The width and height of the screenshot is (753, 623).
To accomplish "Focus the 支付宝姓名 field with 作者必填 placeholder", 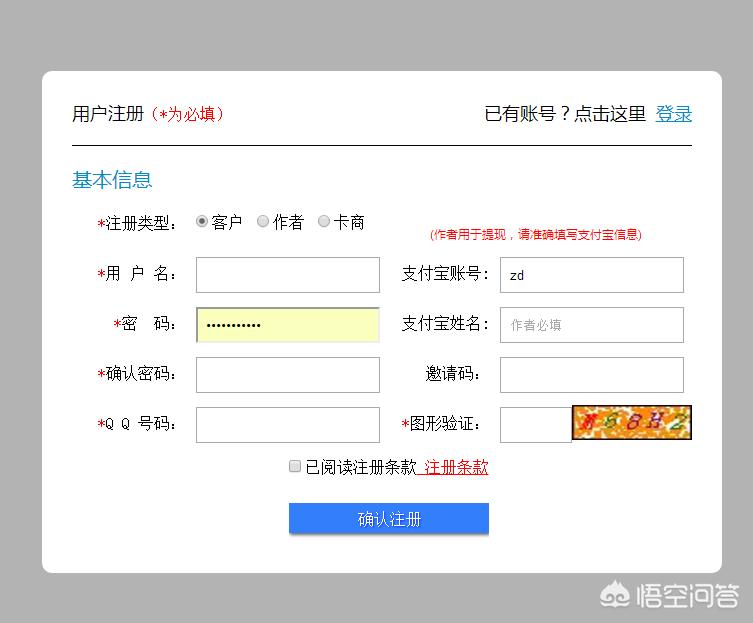I will pyautogui.click(x=592, y=325).
